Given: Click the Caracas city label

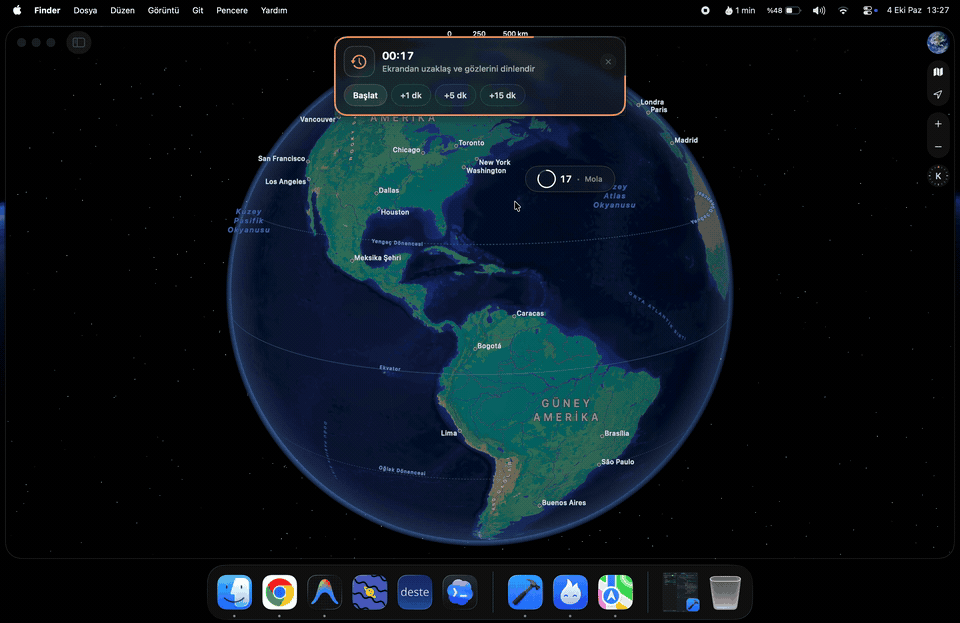Looking at the screenshot, I should (530, 313).
